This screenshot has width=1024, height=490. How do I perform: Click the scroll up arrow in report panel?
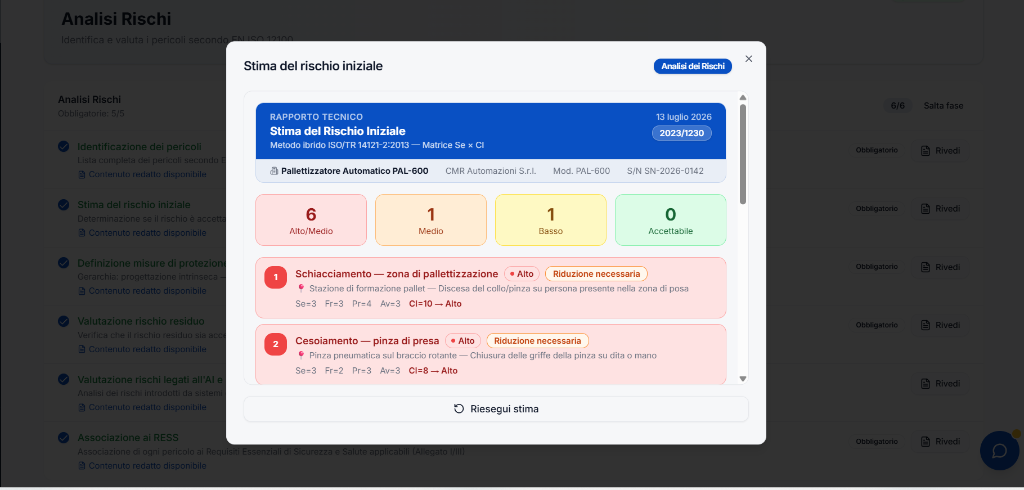[x=743, y=97]
